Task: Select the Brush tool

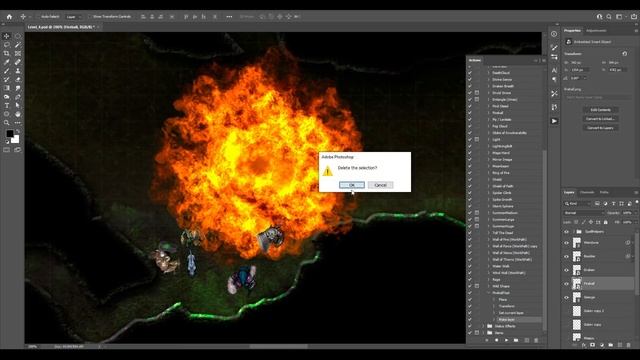Action: [x=7, y=71]
